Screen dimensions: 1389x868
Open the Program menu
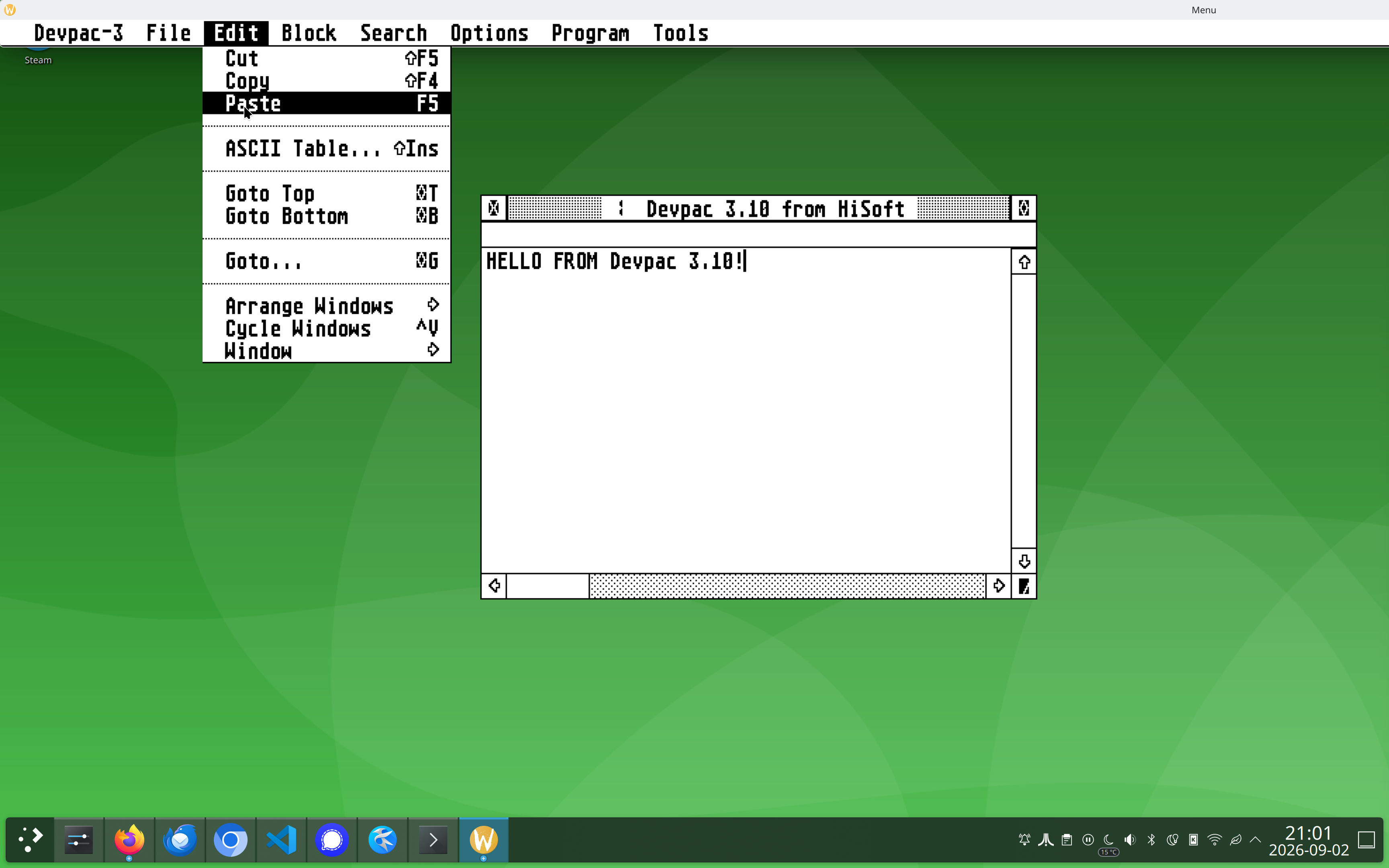click(590, 33)
